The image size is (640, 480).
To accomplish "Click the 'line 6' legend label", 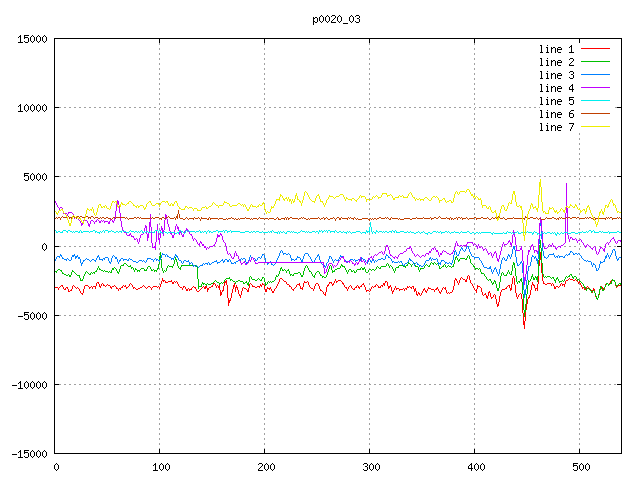I will point(556,114).
